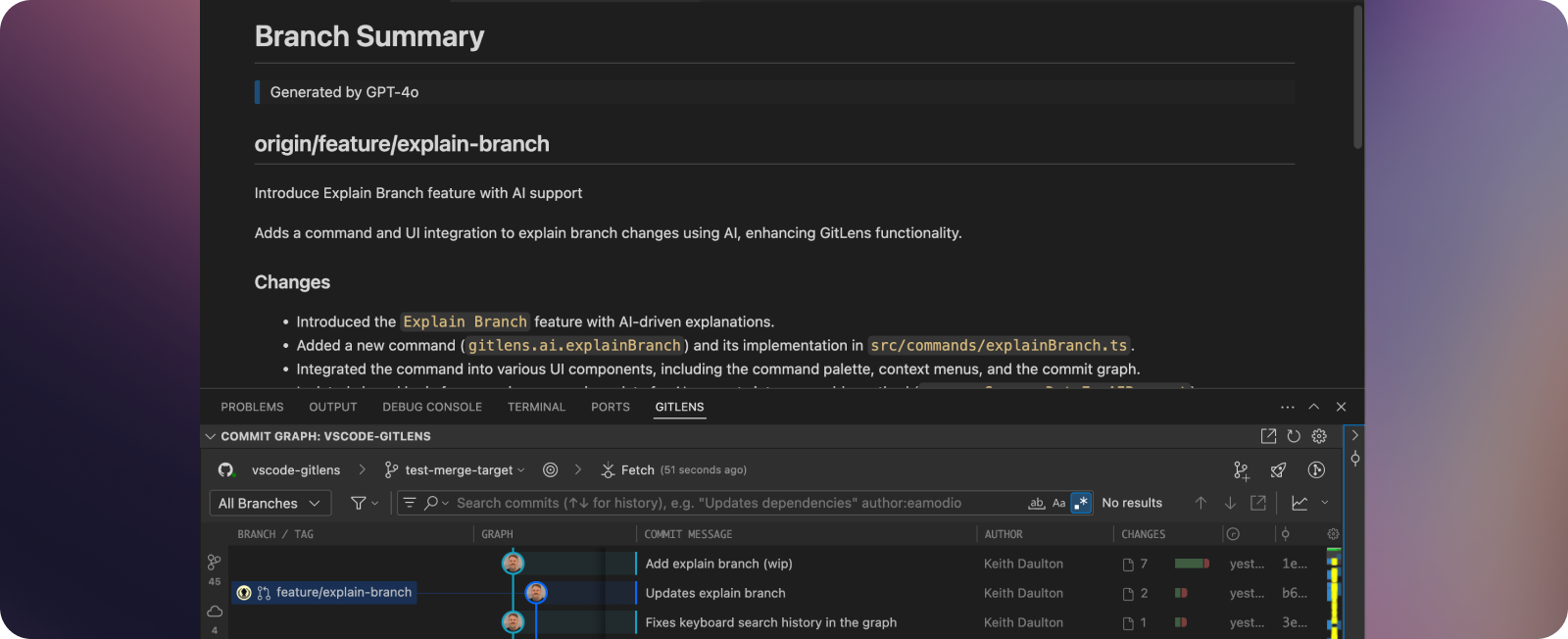Open the All Branches dropdown
This screenshot has width=1568, height=639.
pyautogui.click(x=269, y=503)
